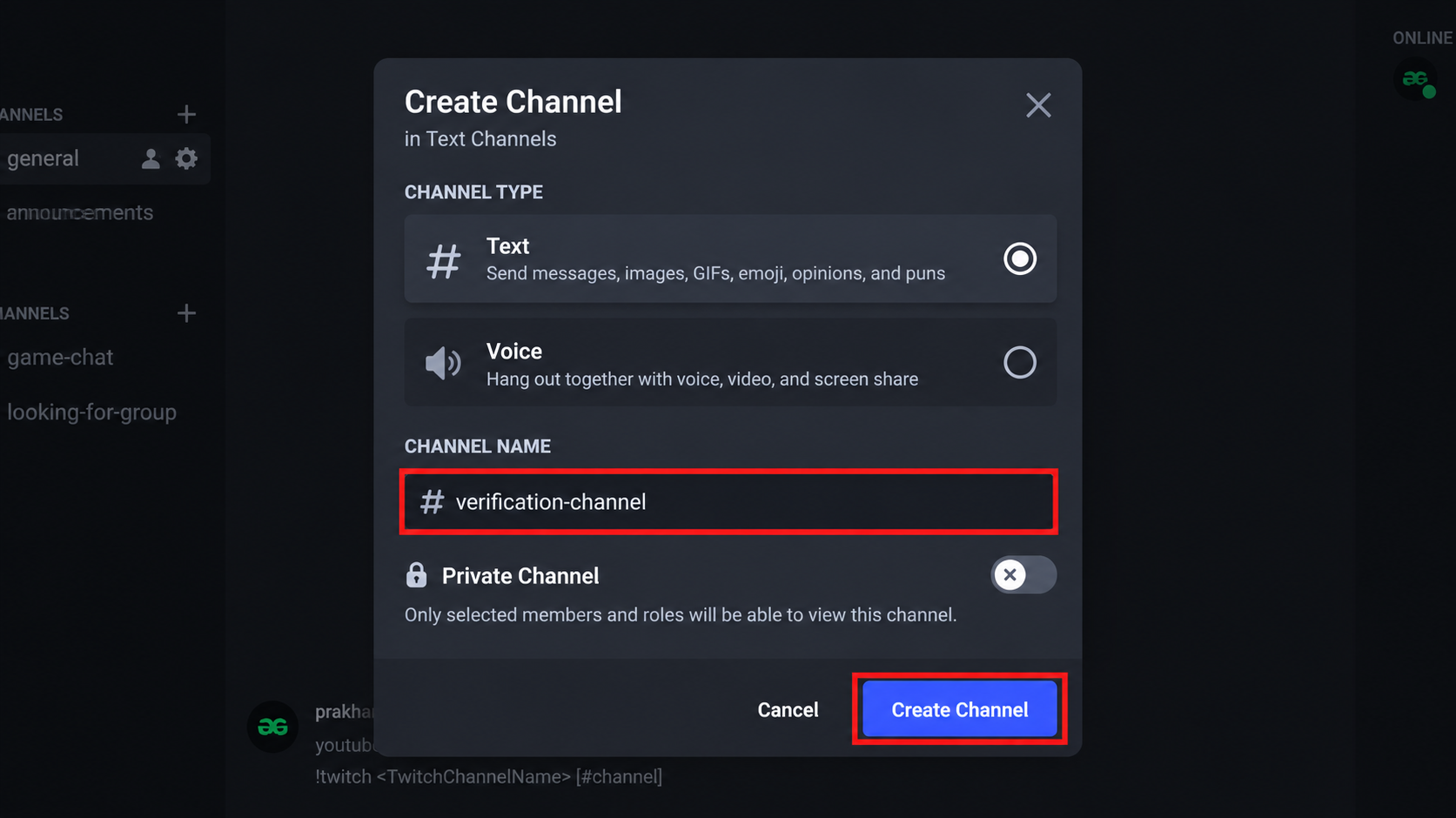The image size is (1456, 818).
Task: Click the lock icon beside Private Channel
Action: click(416, 575)
